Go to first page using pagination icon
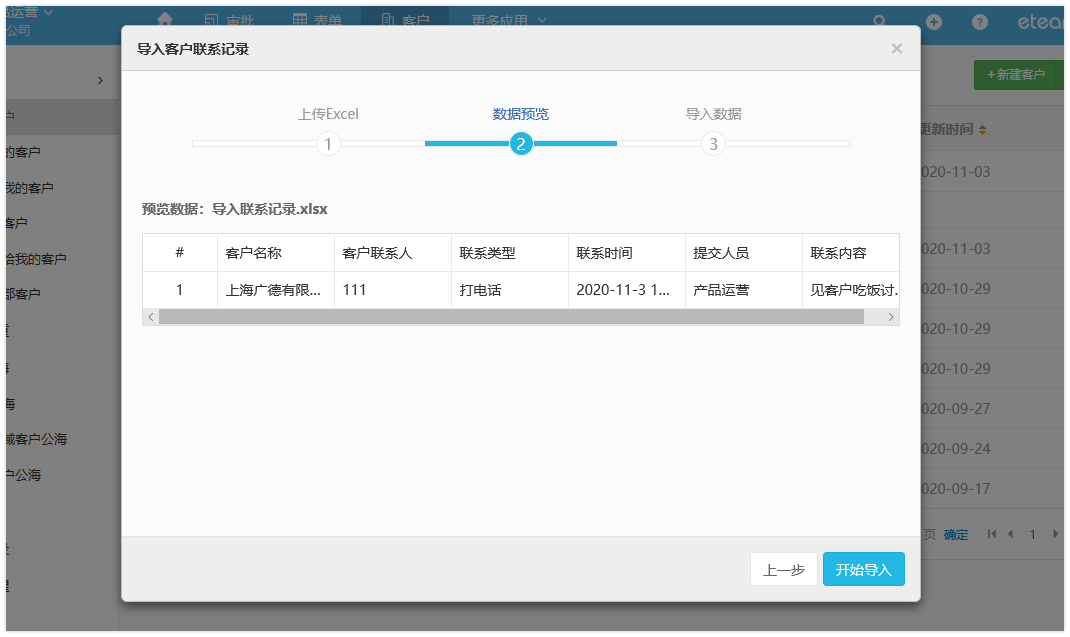Viewport: 1070px width, 637px height. 992,534
